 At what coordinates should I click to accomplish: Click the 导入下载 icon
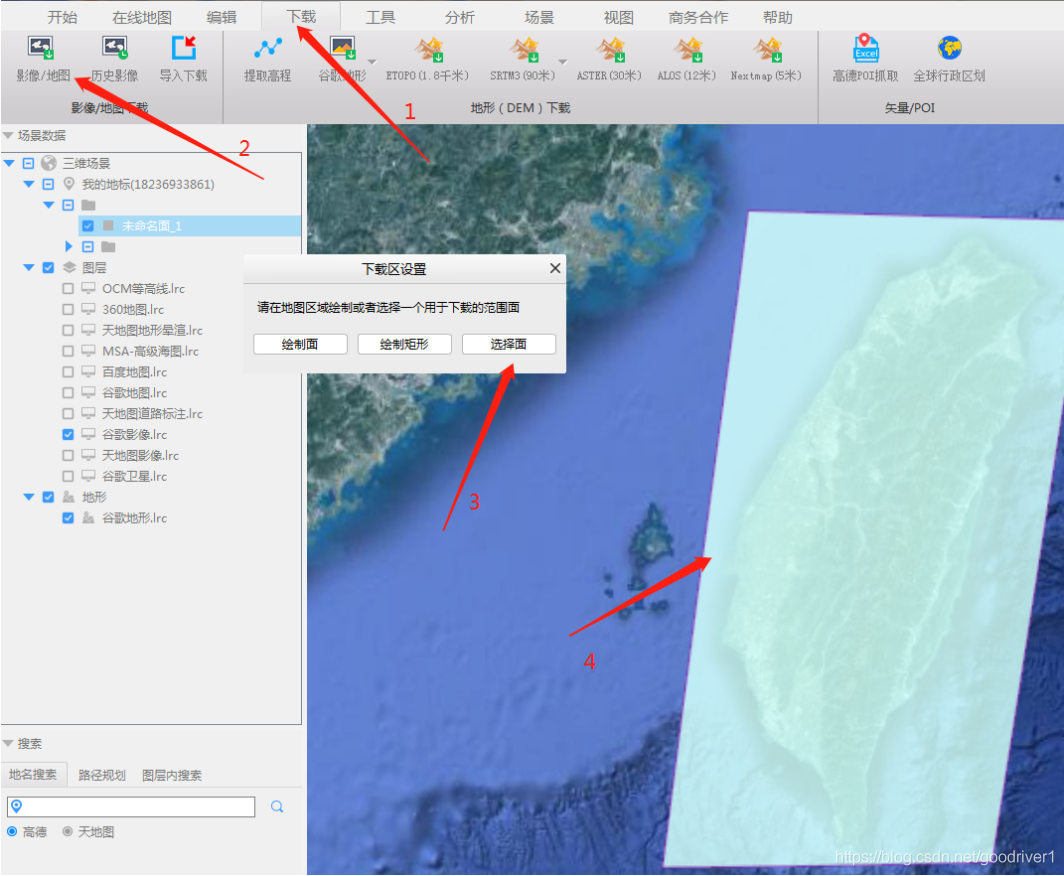click(x=183, y=47)
